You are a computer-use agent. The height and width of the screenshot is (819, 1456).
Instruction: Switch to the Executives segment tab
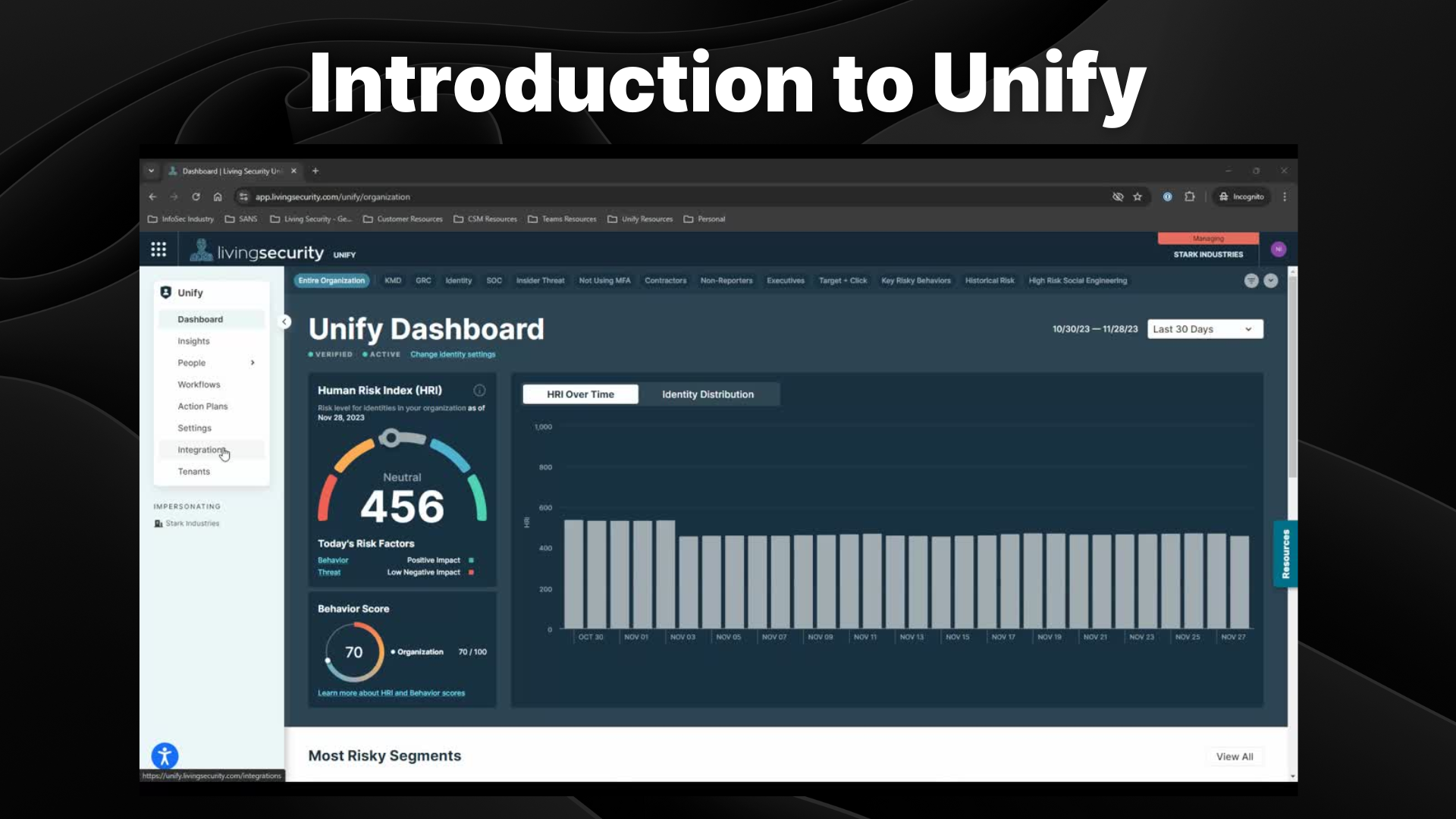click(786, 281)
